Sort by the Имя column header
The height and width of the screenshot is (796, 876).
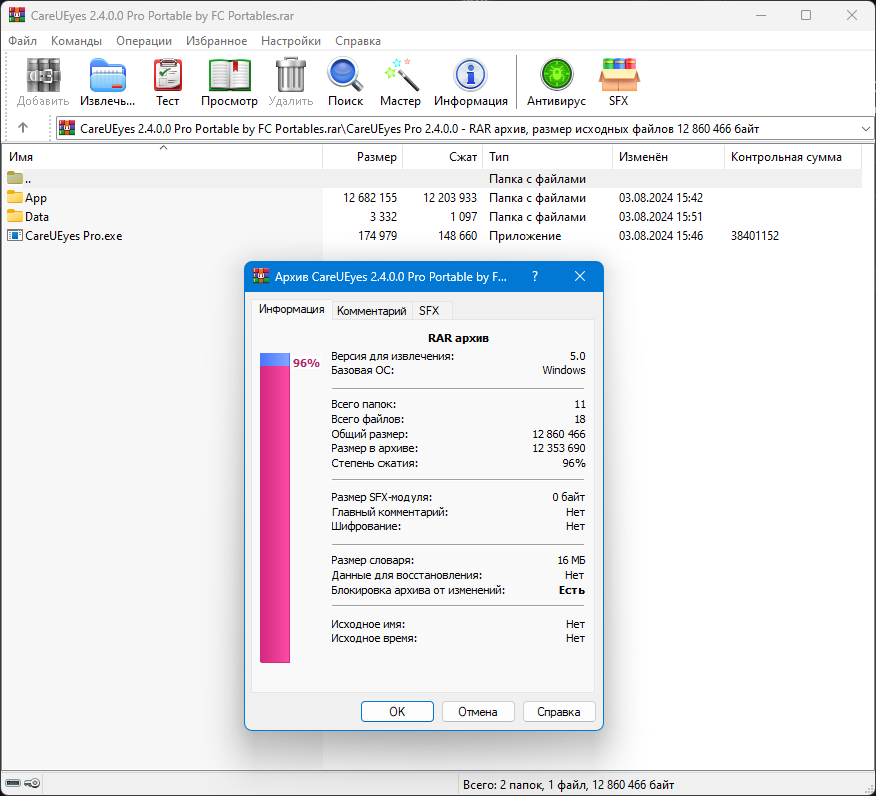click(162, 157)
